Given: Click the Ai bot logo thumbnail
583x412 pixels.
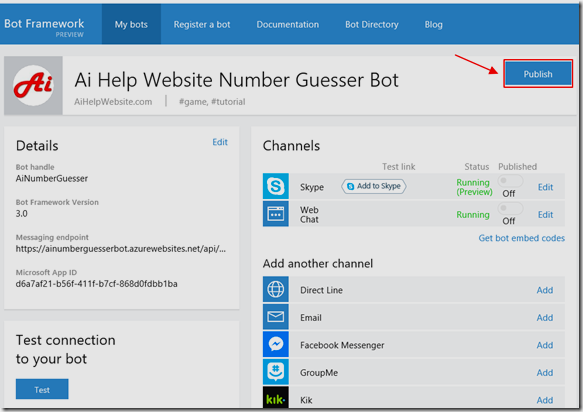Looking at the screenshot, I should (x=33, y=86).
